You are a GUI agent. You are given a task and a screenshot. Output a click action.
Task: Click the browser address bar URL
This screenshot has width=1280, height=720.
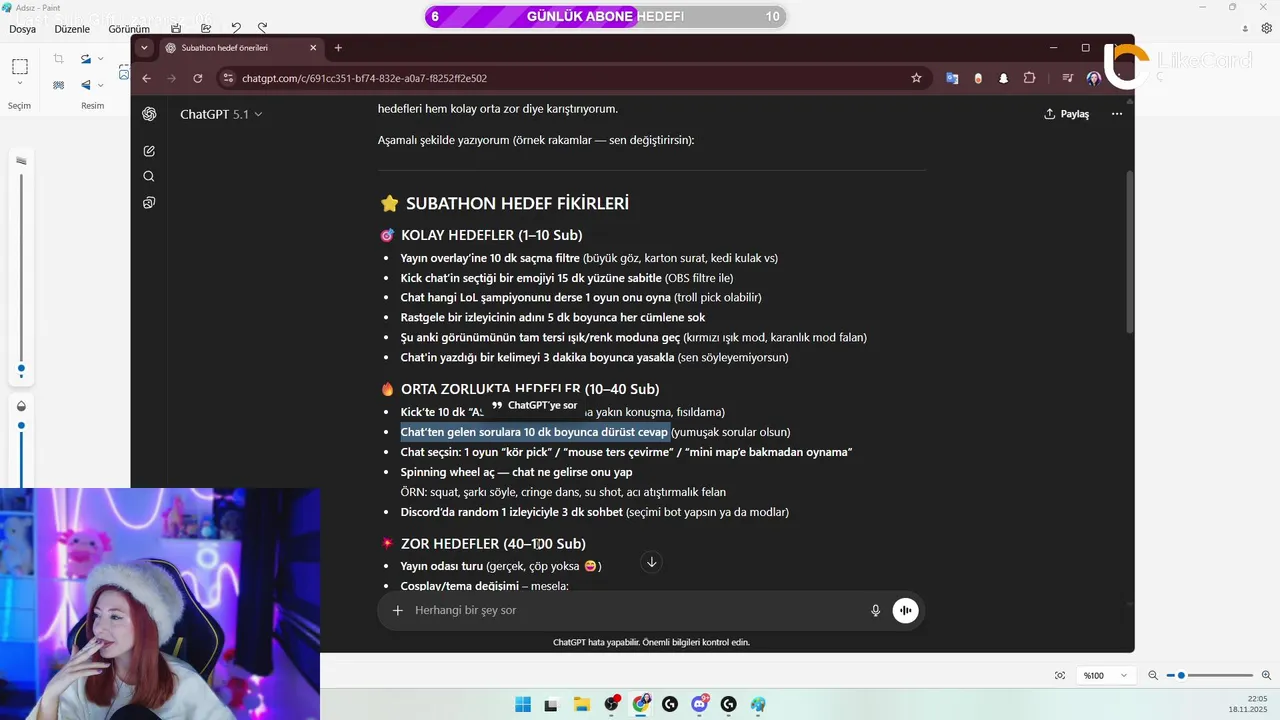coord(364,78)
